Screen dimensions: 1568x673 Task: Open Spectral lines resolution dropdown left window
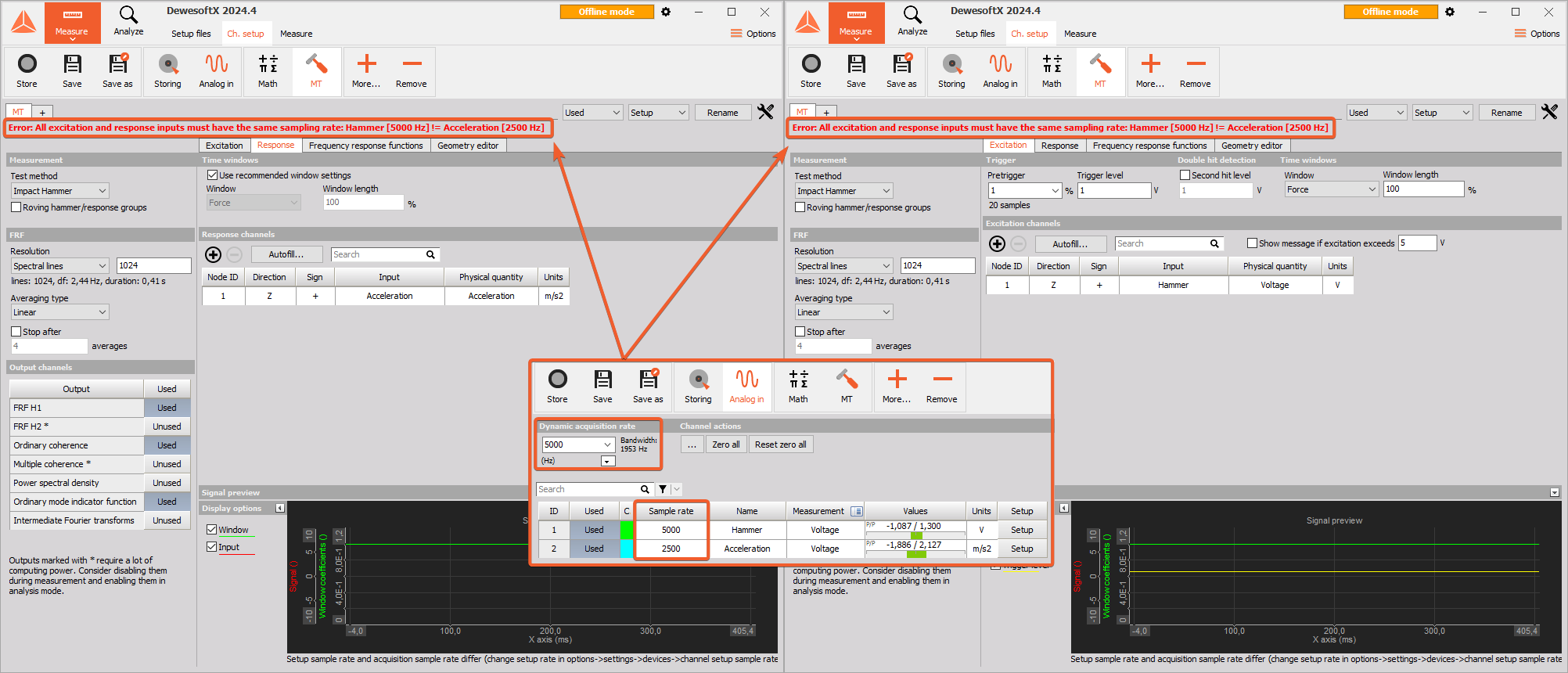pos(59,266)
